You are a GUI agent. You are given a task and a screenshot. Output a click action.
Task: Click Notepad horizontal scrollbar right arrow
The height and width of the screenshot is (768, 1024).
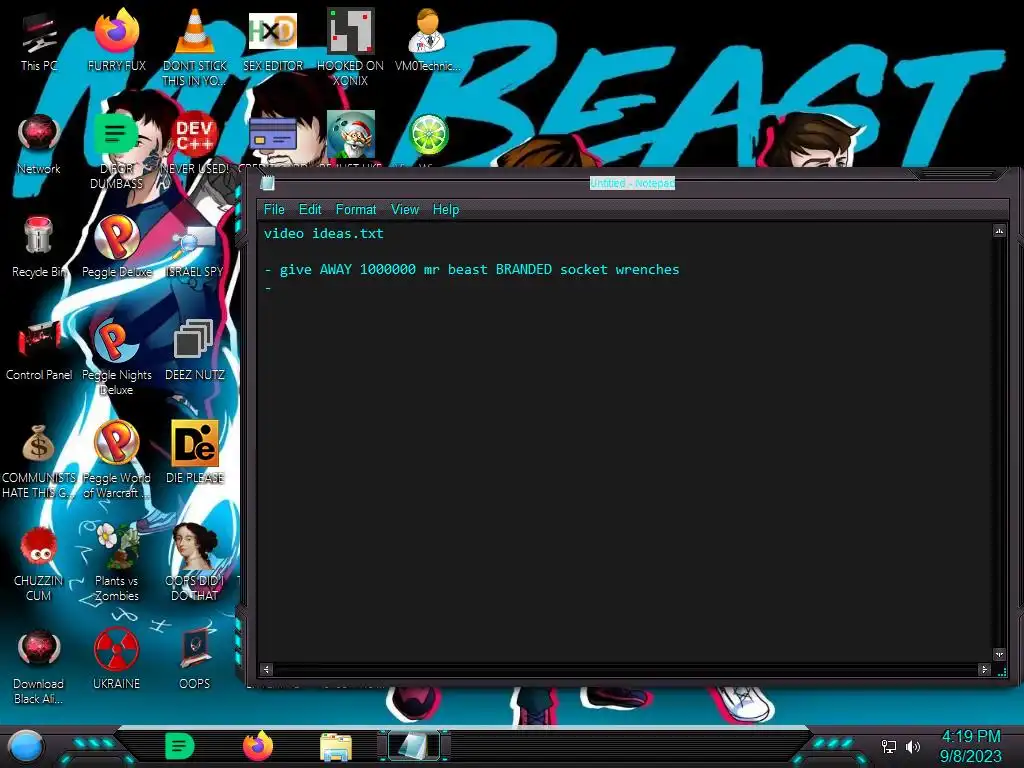tap(985, 669)
